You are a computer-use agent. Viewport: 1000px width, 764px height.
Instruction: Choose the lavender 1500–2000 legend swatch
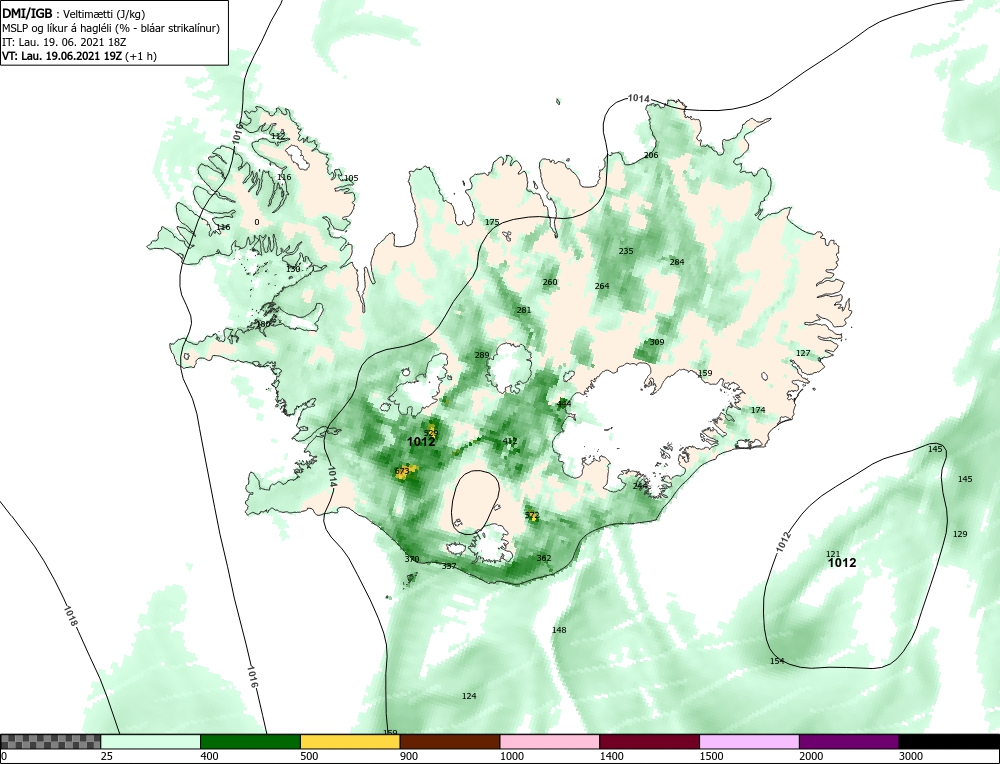tap(749, 741)
